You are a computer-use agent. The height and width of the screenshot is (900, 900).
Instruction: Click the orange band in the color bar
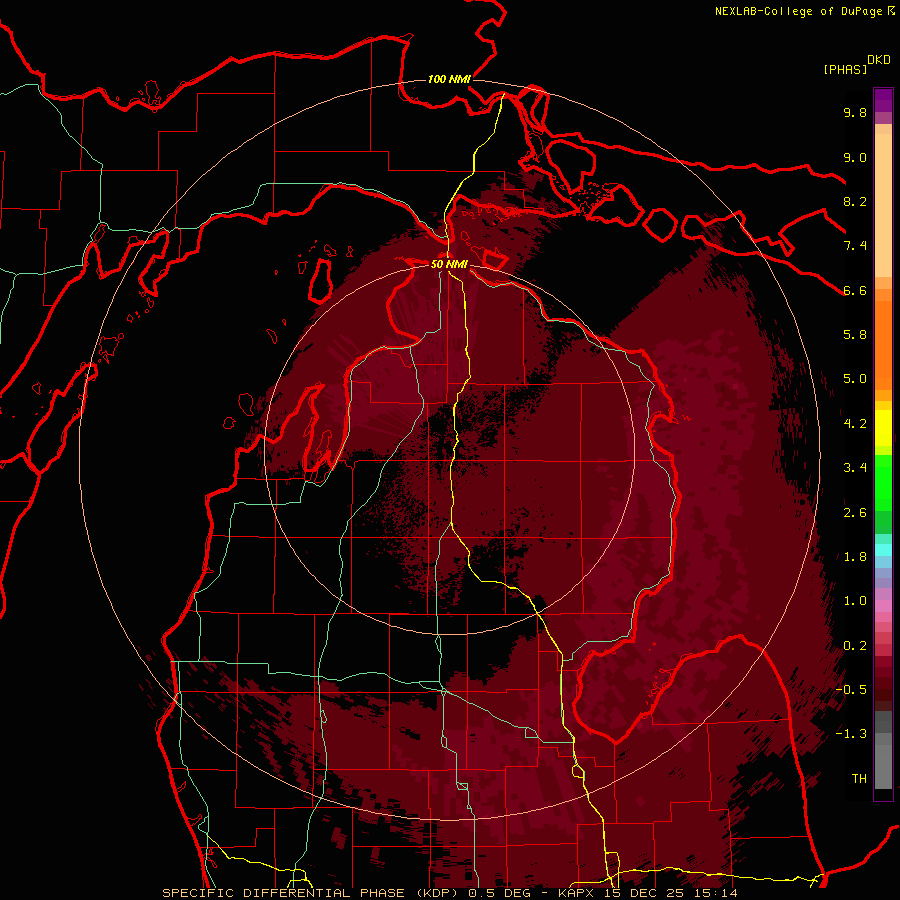(883, 346)
